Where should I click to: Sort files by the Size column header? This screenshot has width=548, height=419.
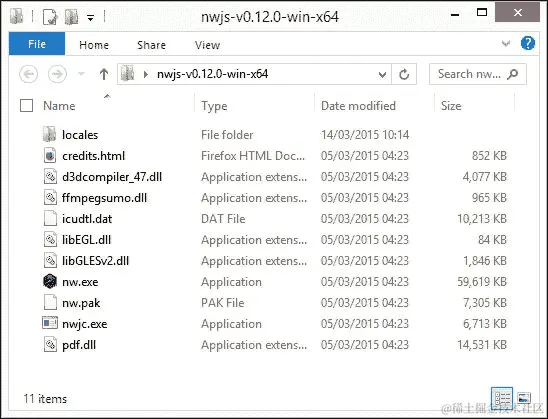point(451,106)
